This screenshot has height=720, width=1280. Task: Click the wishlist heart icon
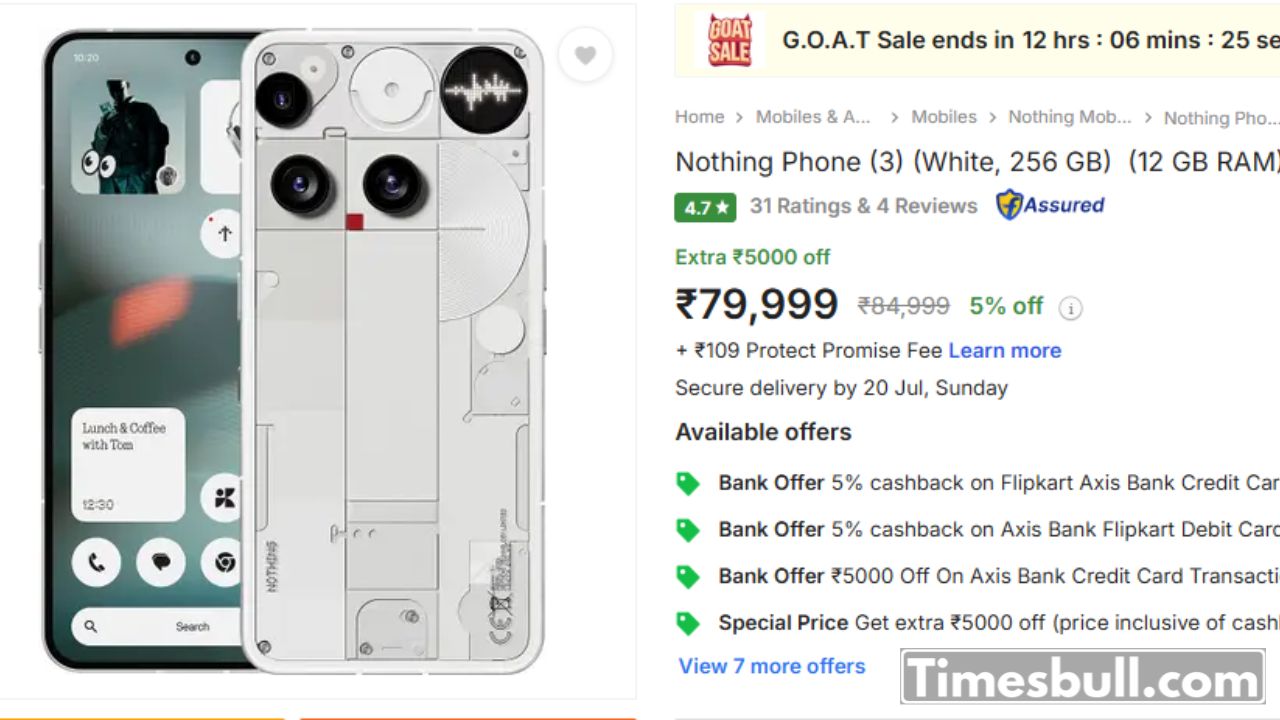click(585, 56)
